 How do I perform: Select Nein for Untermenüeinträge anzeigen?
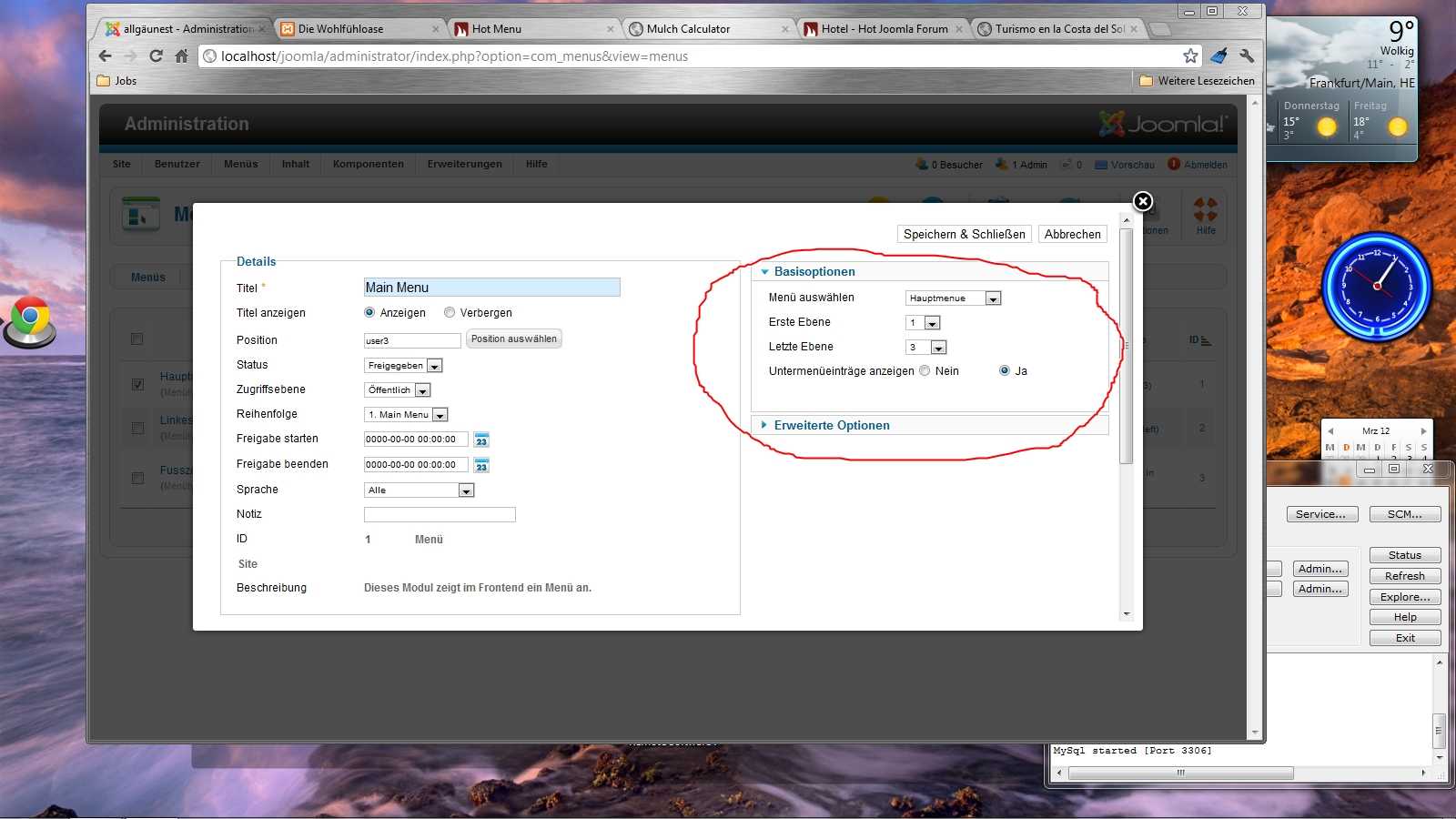(x=925, y=370)
